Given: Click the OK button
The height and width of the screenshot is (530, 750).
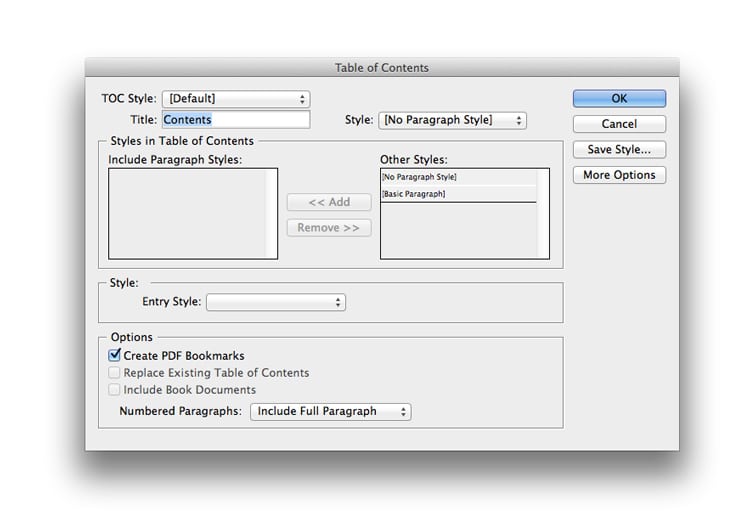Looking at the screenshot, I should (619, 99).
